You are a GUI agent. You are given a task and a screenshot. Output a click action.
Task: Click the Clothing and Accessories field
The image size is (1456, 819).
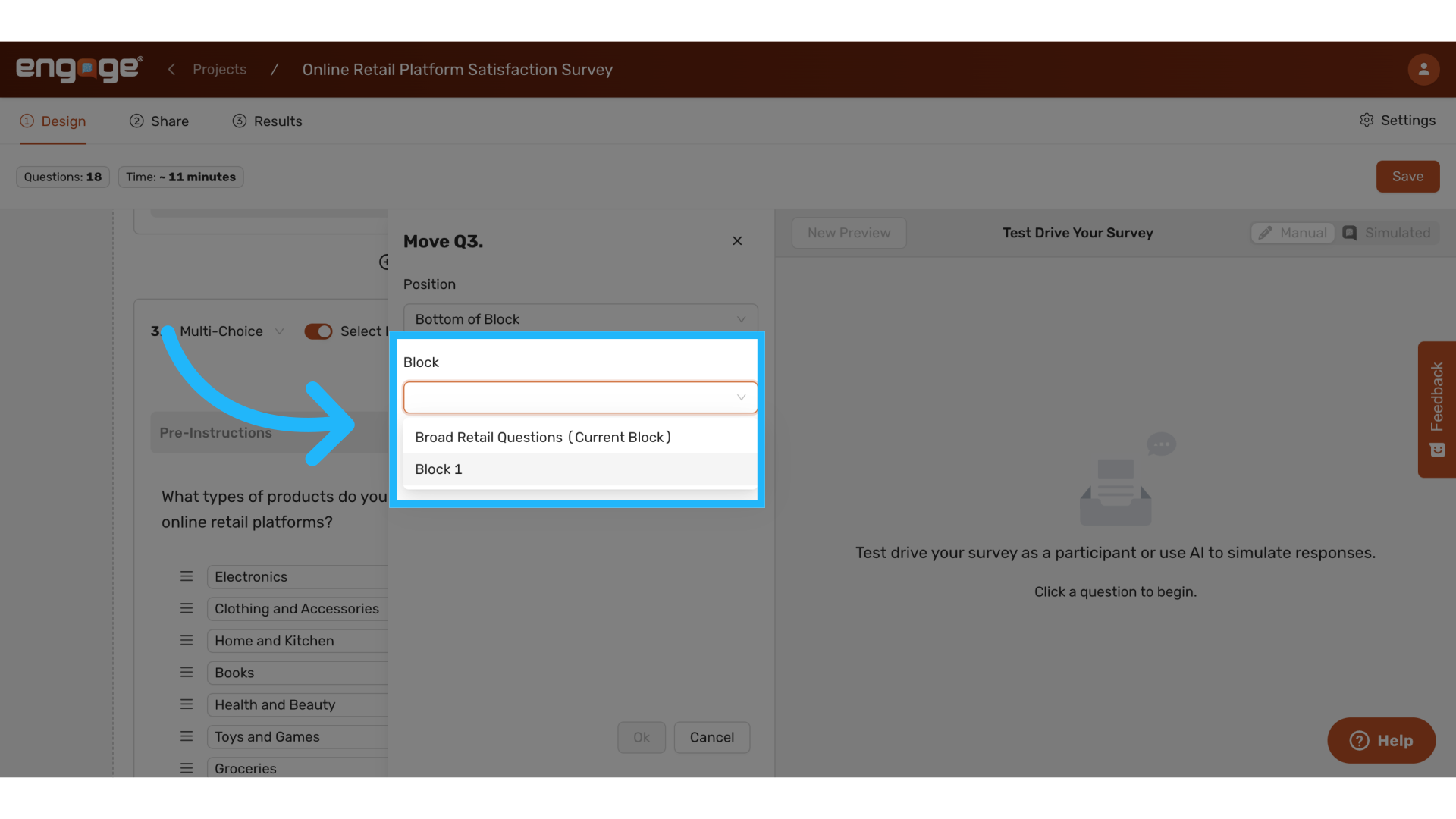tap(297, 609)
